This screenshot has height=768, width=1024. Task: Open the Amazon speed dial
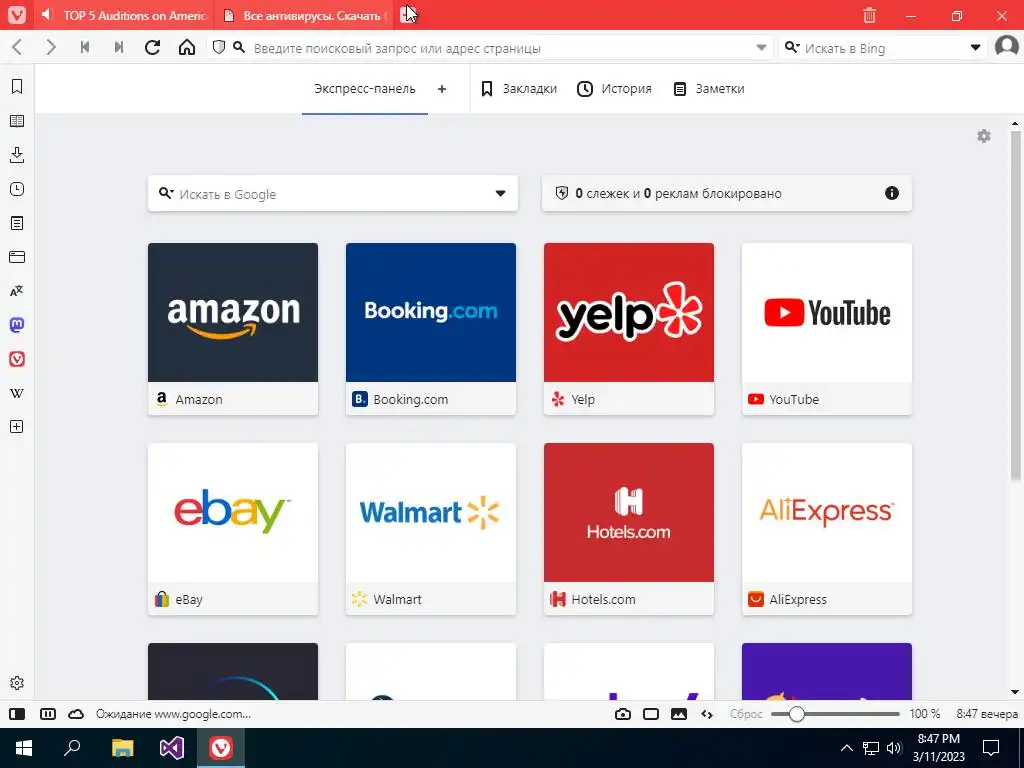pos(233,328)
